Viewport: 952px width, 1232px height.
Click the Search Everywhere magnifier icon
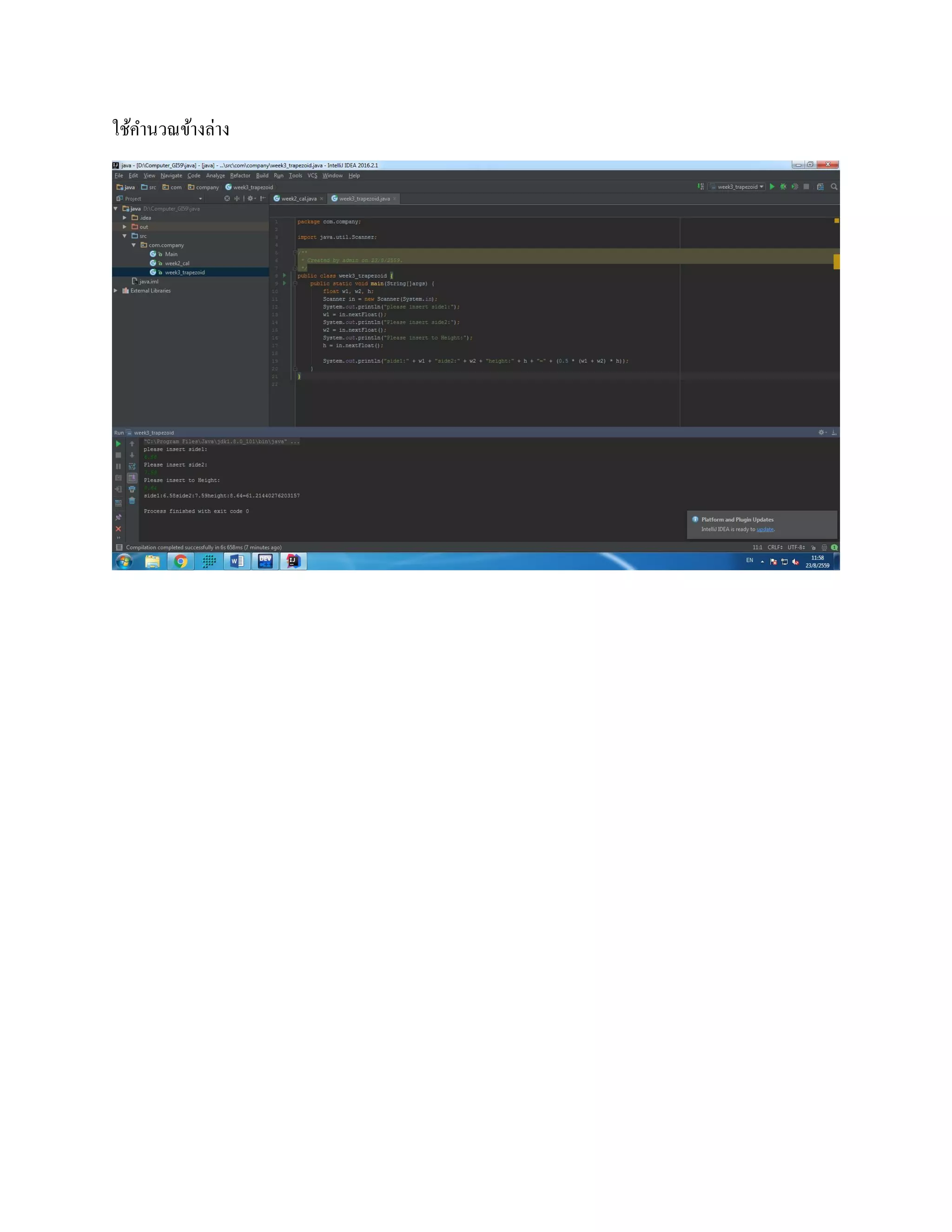(x=833, y=187)
